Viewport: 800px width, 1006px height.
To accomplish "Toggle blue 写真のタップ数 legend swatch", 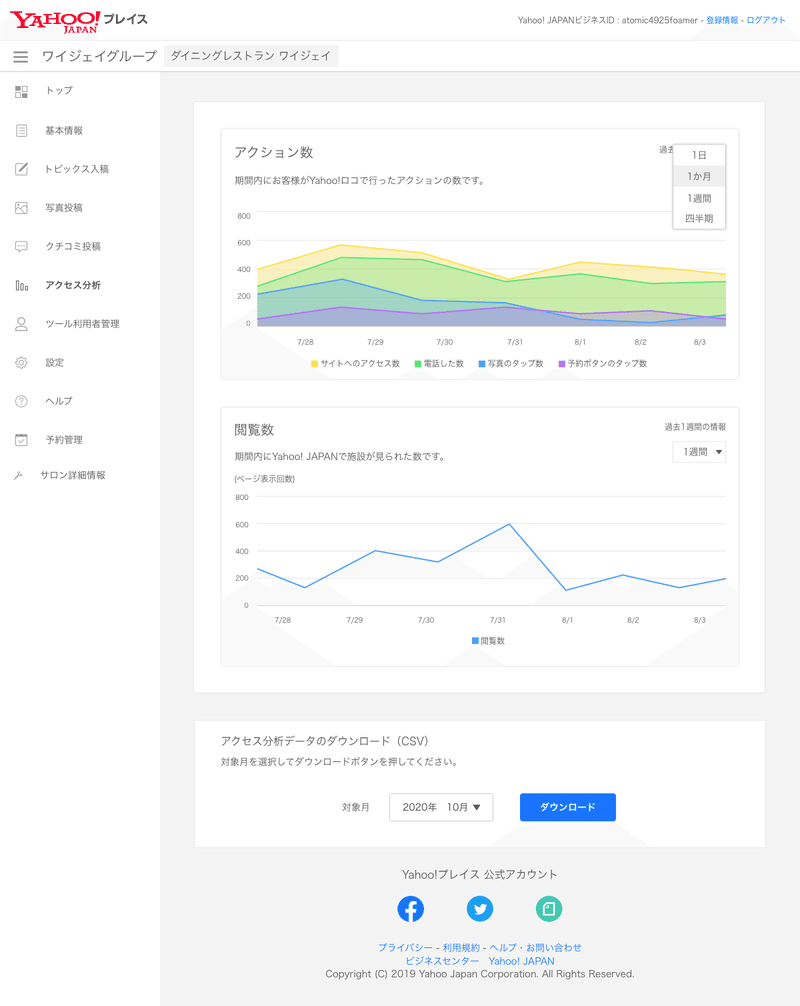I will click(x=482, y=364).
